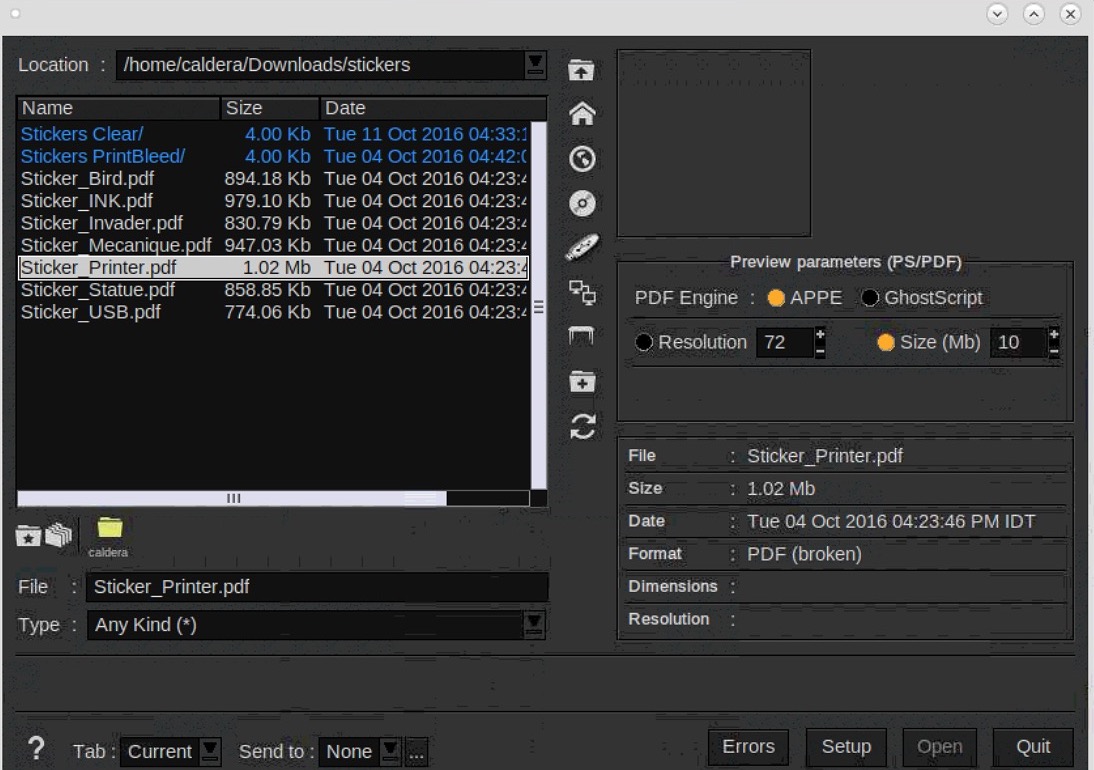Screen dimensions: 1094x770
Task: Click the Setup button
Action: coord(846,747)
